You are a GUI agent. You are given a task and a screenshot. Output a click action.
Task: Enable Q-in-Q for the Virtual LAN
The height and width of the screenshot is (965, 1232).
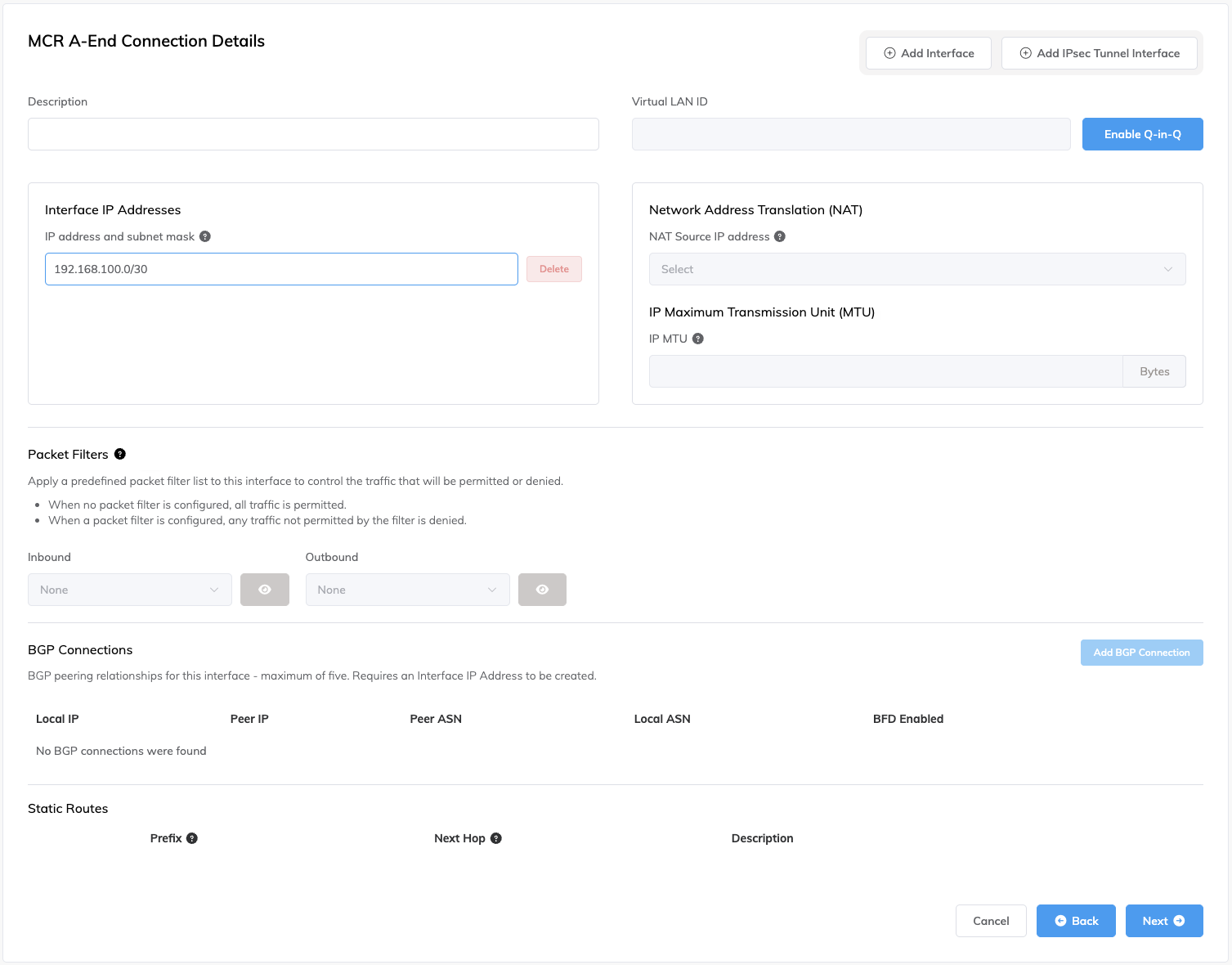1142,133
